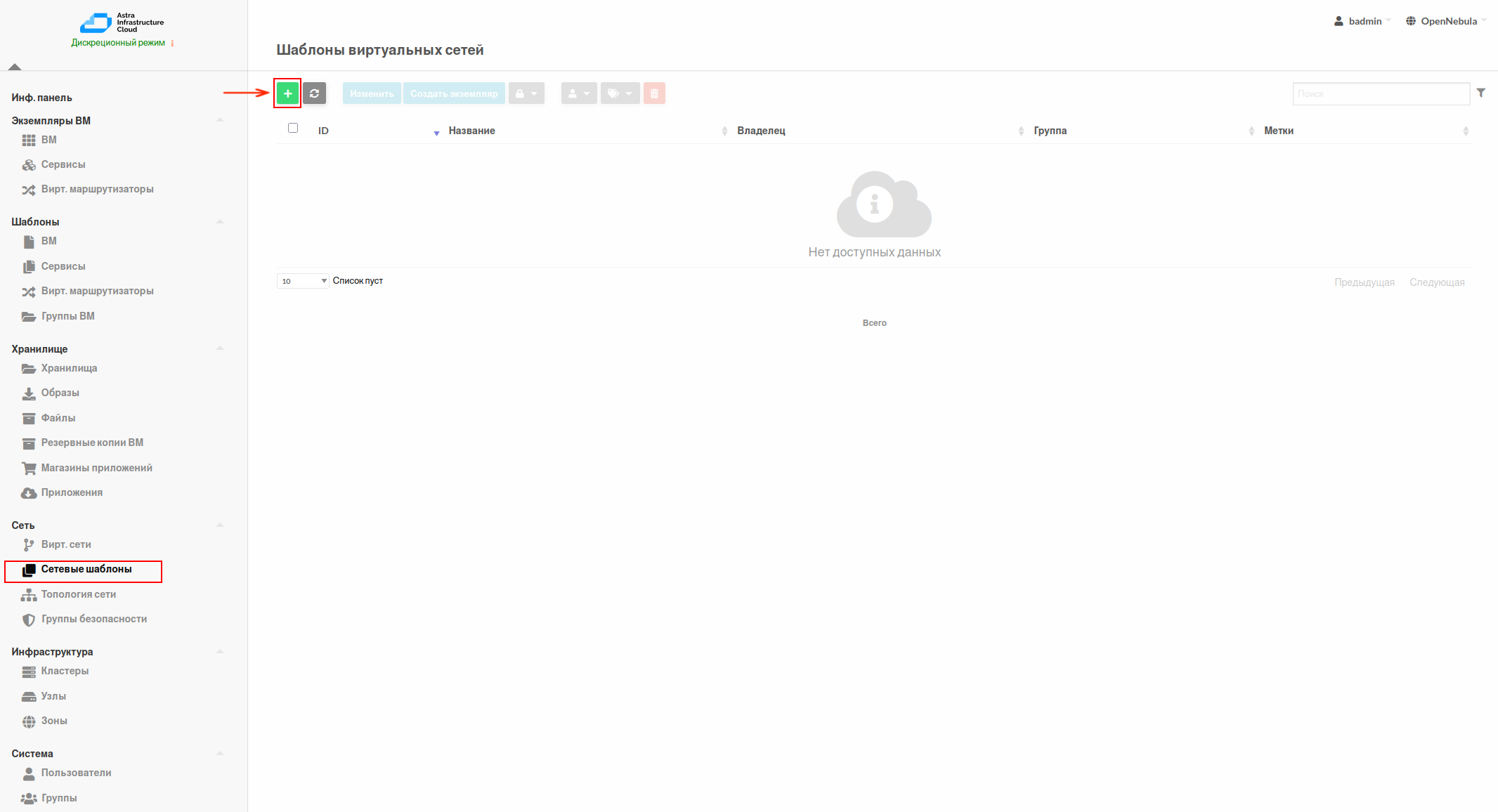The image size is (1498, 812).
Task: Collapse the Система section
Action: click(x=220, y=754)
